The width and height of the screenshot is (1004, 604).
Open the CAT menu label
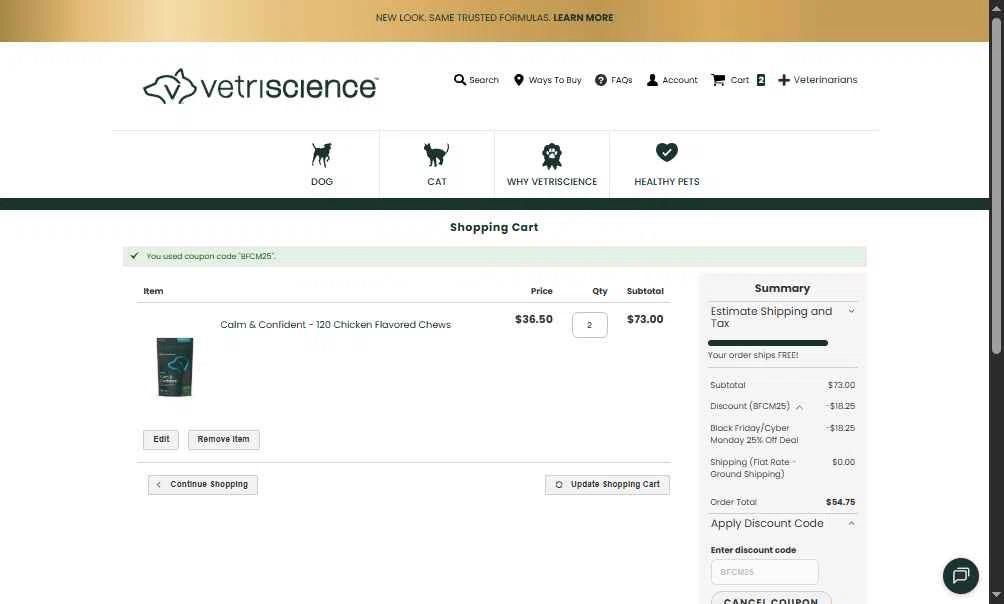(x=437, y=182)
